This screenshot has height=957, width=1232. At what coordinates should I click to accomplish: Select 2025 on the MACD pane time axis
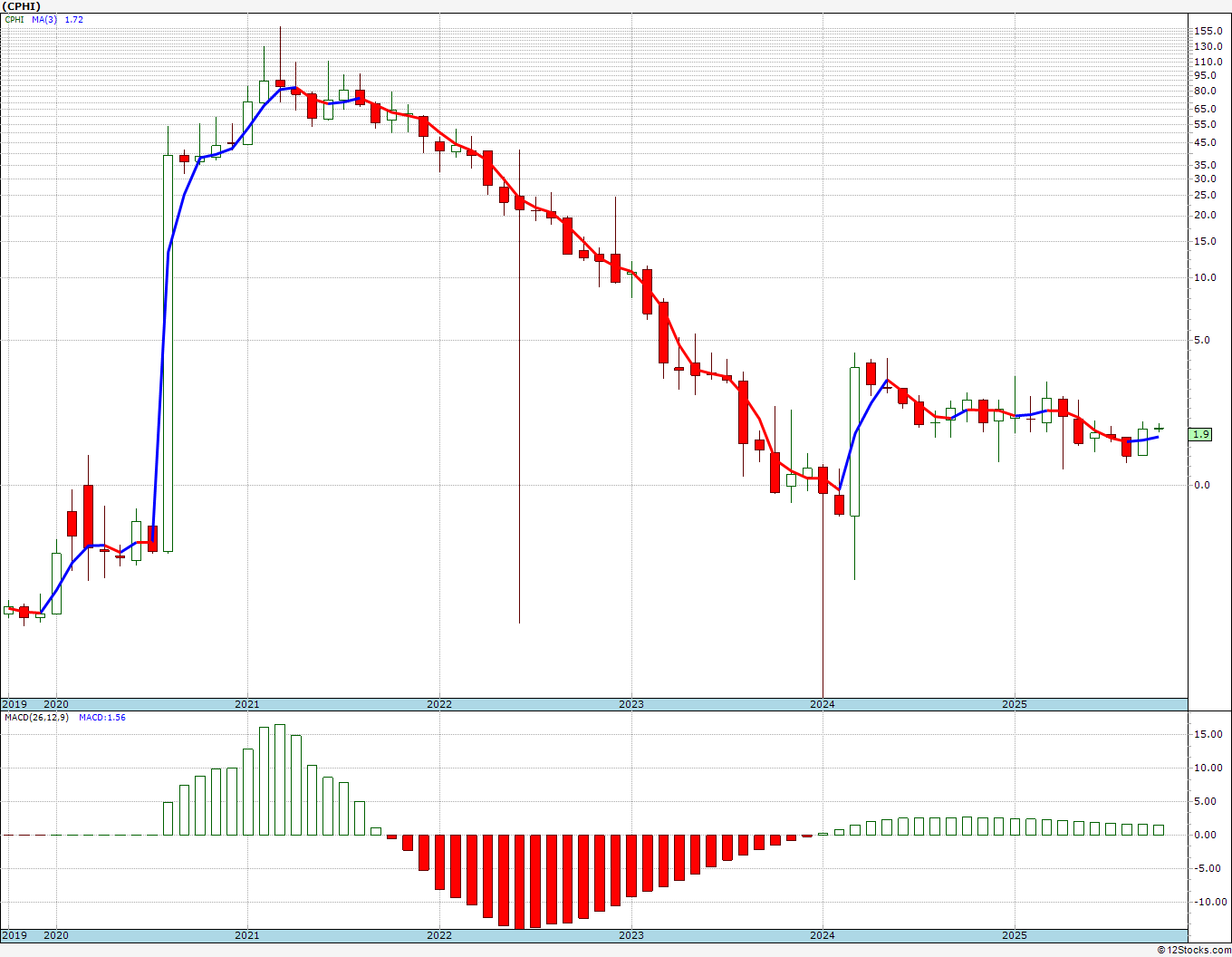[x=1015, y=935]
